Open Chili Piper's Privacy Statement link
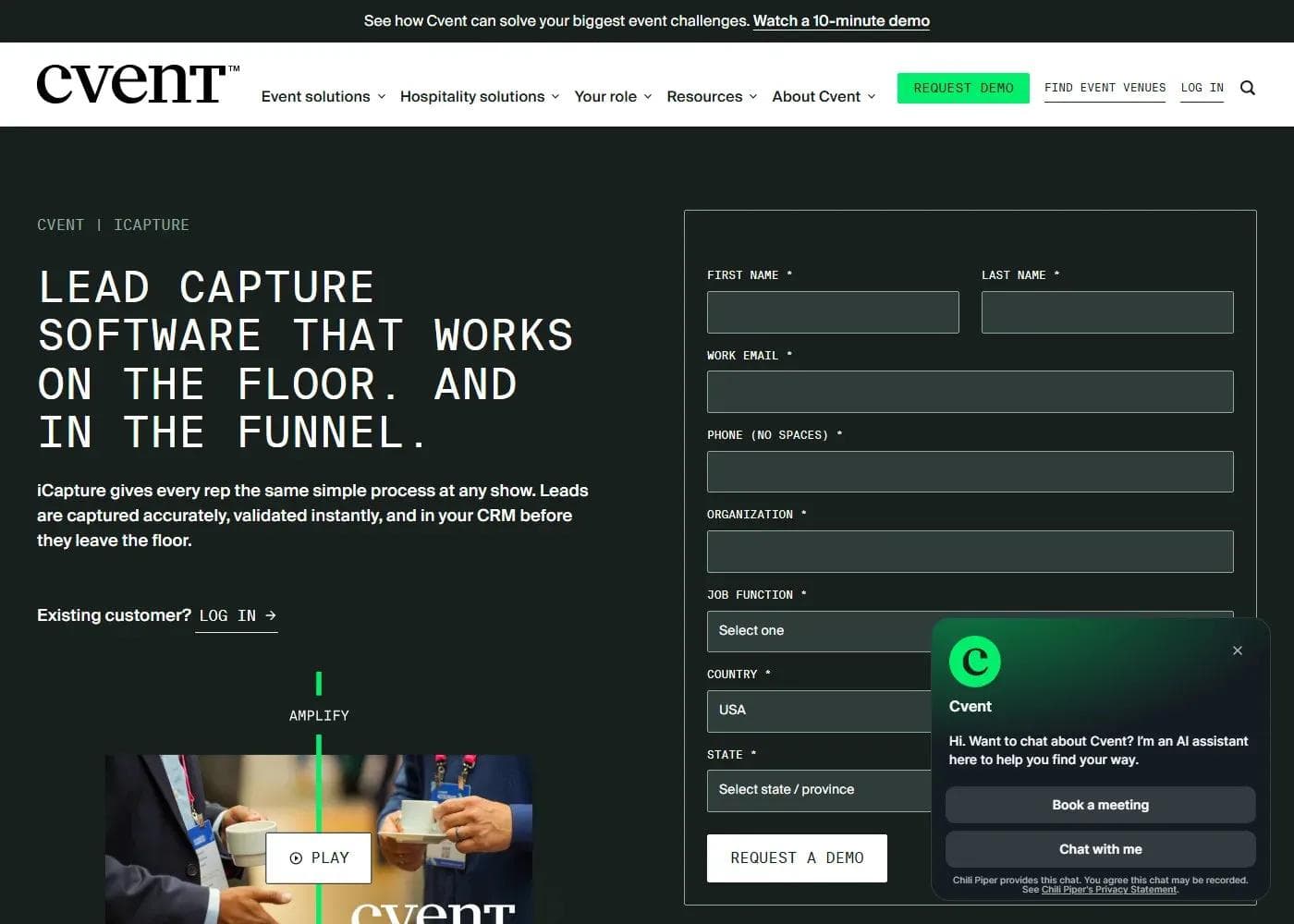 pos(1109,890)
